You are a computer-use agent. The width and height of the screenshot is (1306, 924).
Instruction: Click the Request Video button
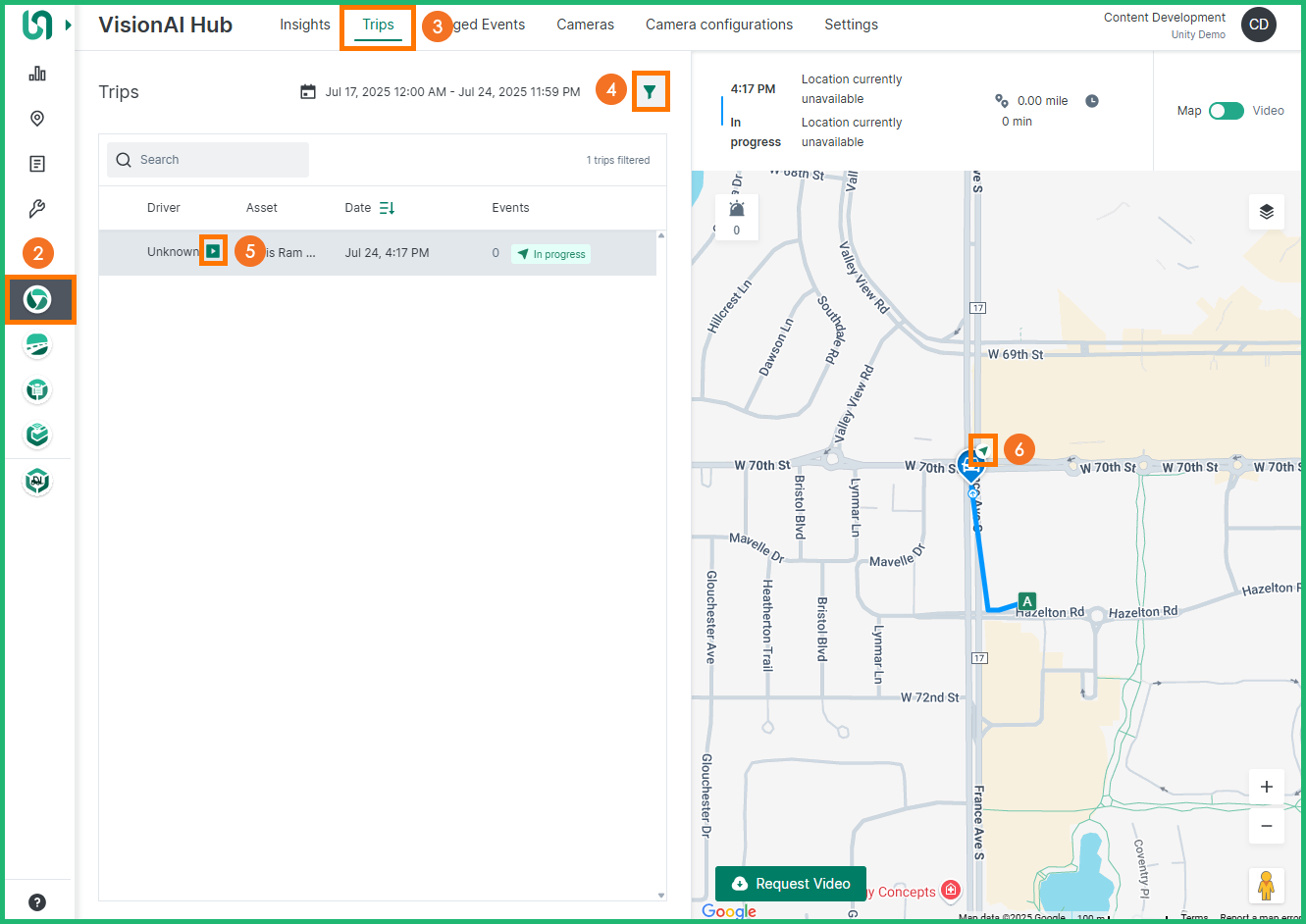tap(790, 884)
